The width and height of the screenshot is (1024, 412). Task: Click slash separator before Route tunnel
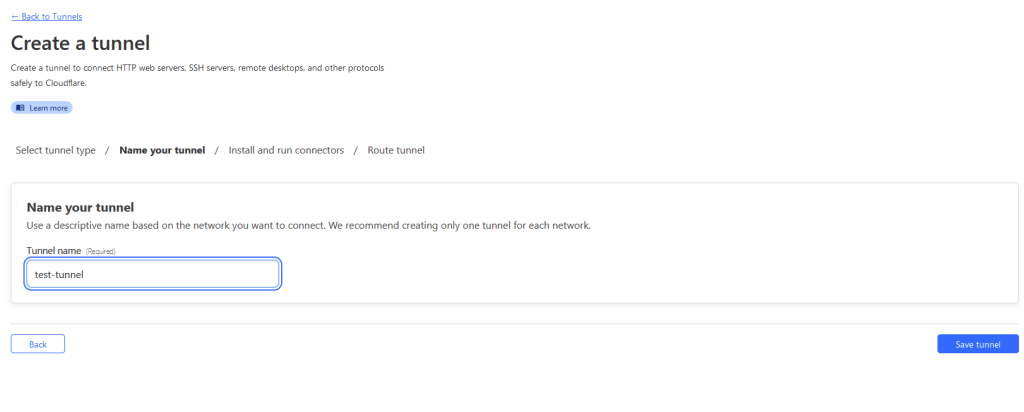356,150
